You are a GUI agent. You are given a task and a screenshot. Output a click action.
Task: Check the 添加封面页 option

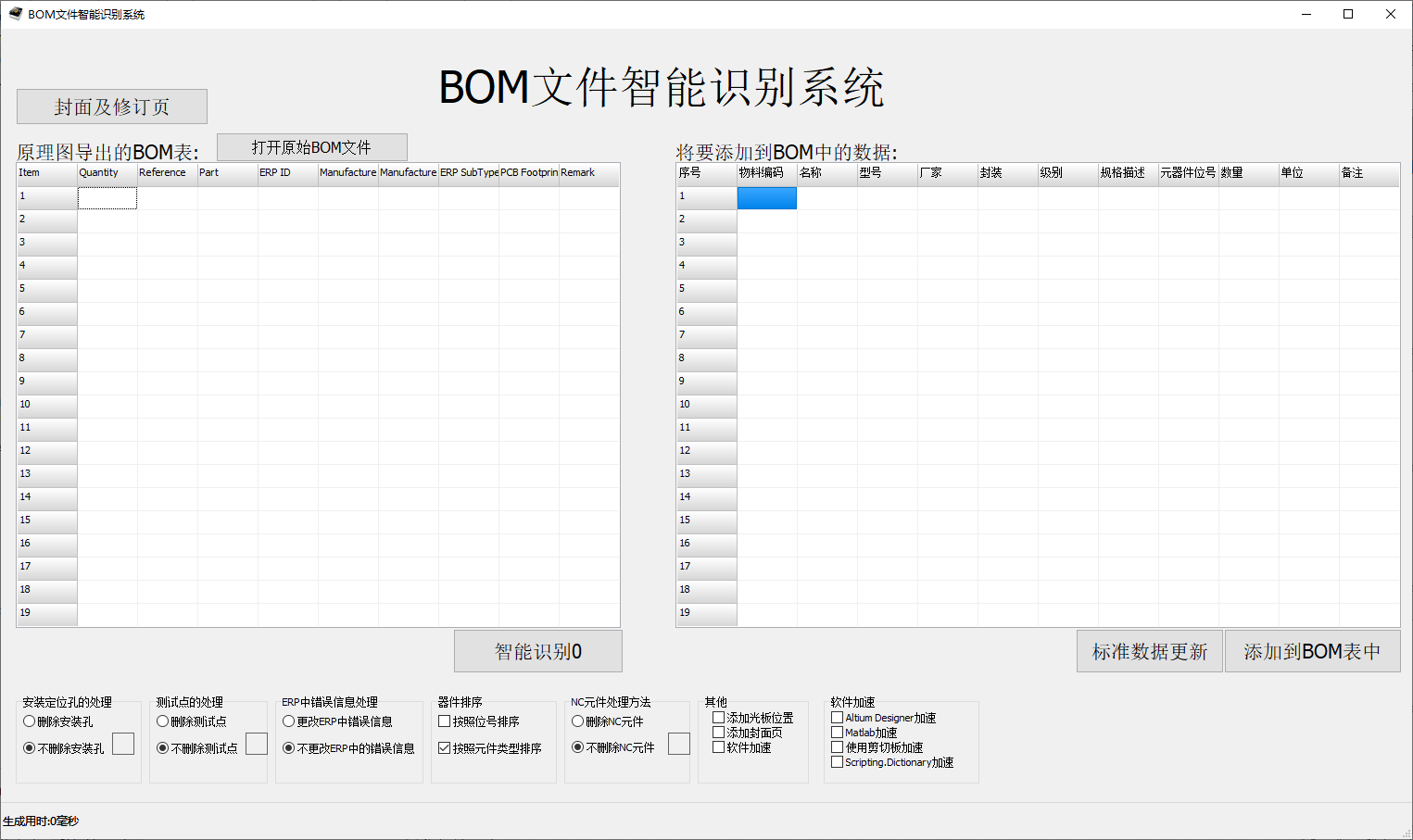(x=718, y=732)
